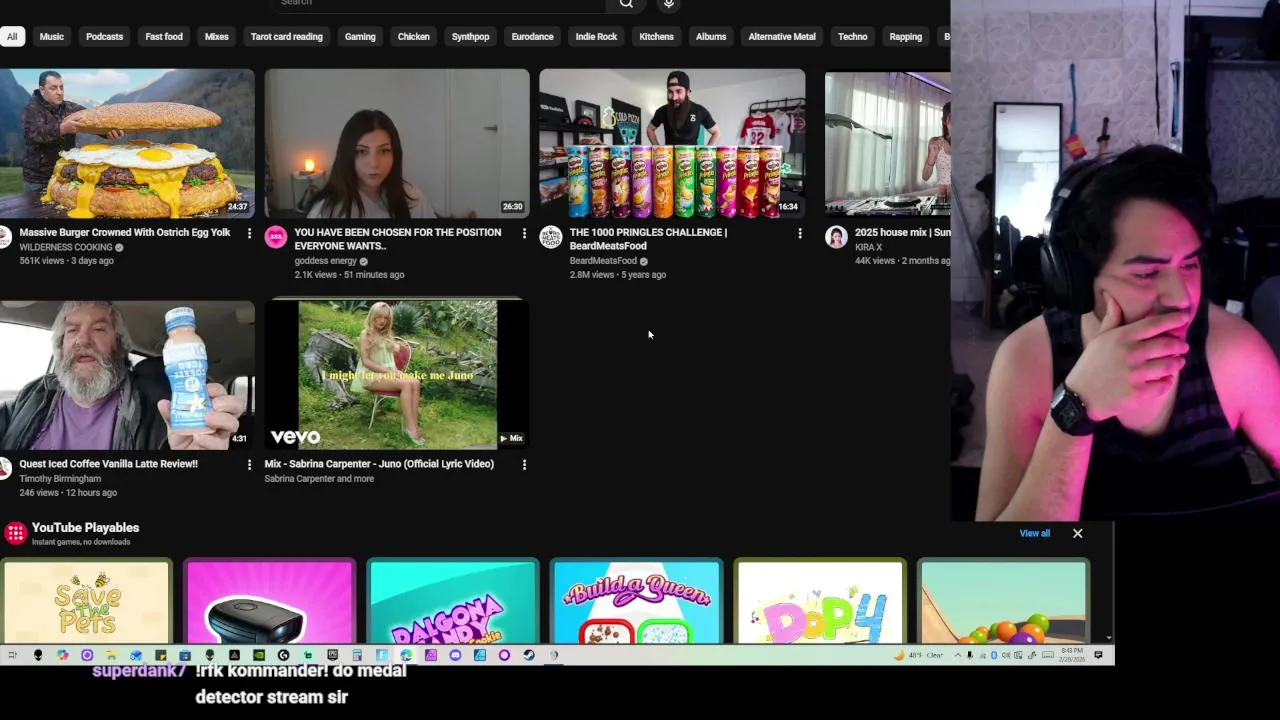Open Timothy Birmingham channel link
1280x720 pixels.
(x=60, y=479)
